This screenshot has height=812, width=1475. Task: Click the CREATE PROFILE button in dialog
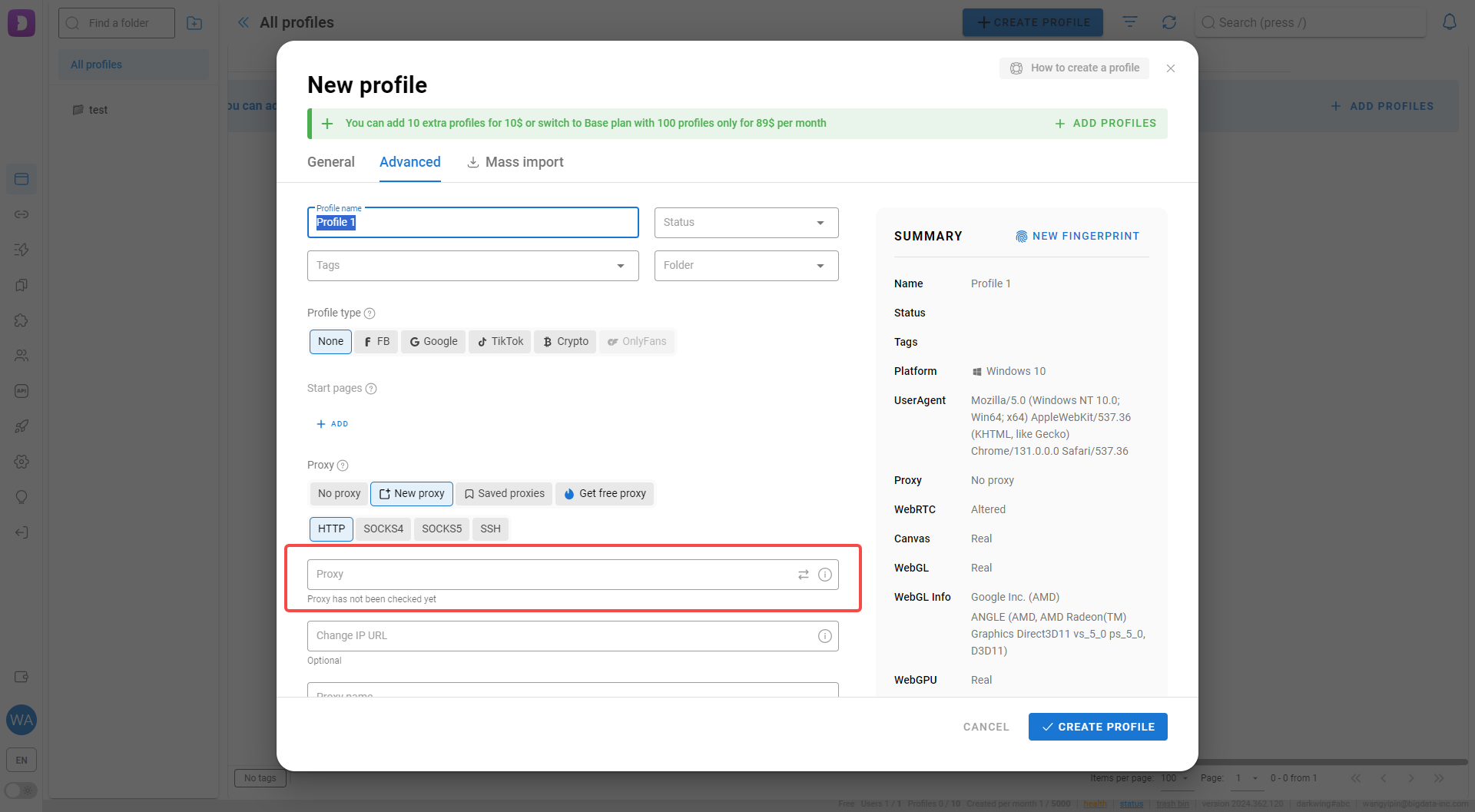1098,727
